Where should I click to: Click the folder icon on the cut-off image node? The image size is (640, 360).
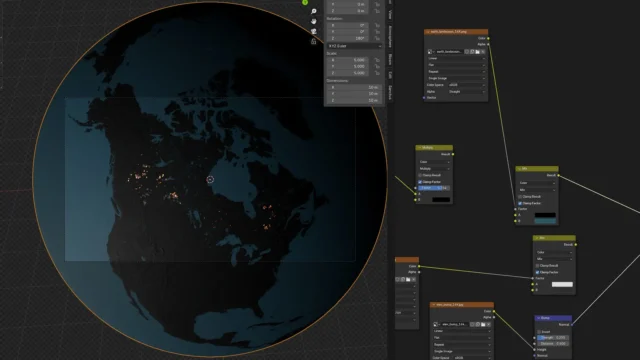click(x=408, y=280)
